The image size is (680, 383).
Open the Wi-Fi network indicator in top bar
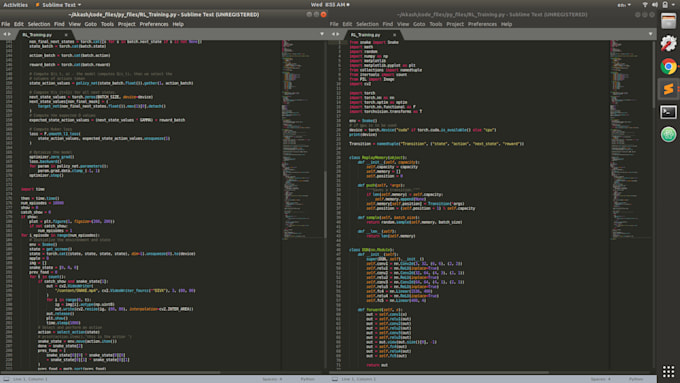(644, 5)
